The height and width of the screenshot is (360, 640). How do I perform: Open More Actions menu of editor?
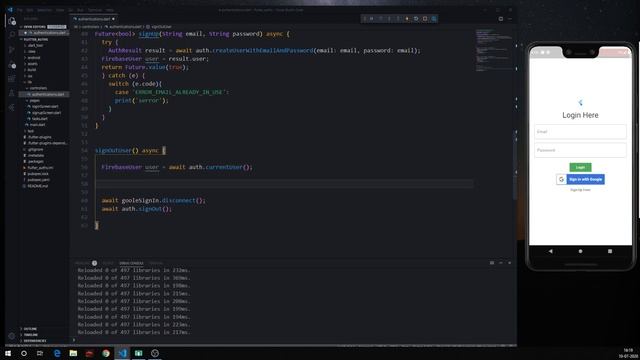click(x=510, y=19)
